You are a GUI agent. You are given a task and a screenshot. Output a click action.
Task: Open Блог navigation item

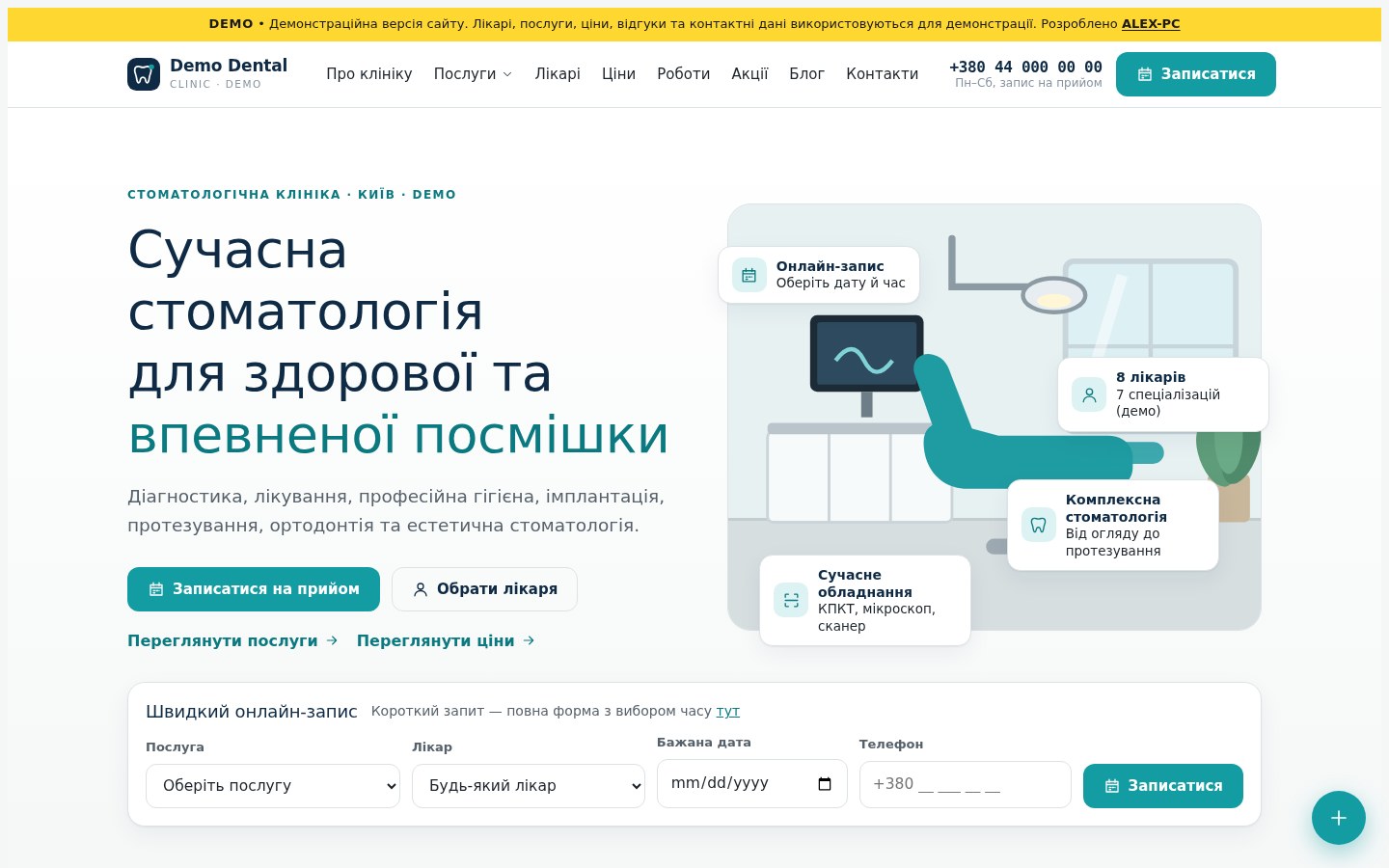[x=807, y=74]
